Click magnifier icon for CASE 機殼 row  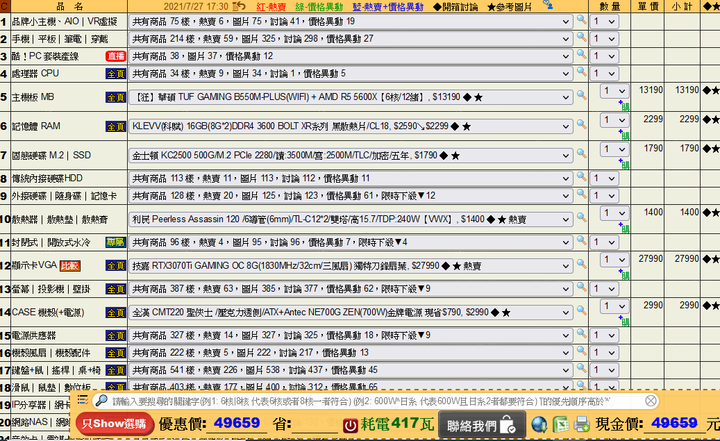[581, 311]
